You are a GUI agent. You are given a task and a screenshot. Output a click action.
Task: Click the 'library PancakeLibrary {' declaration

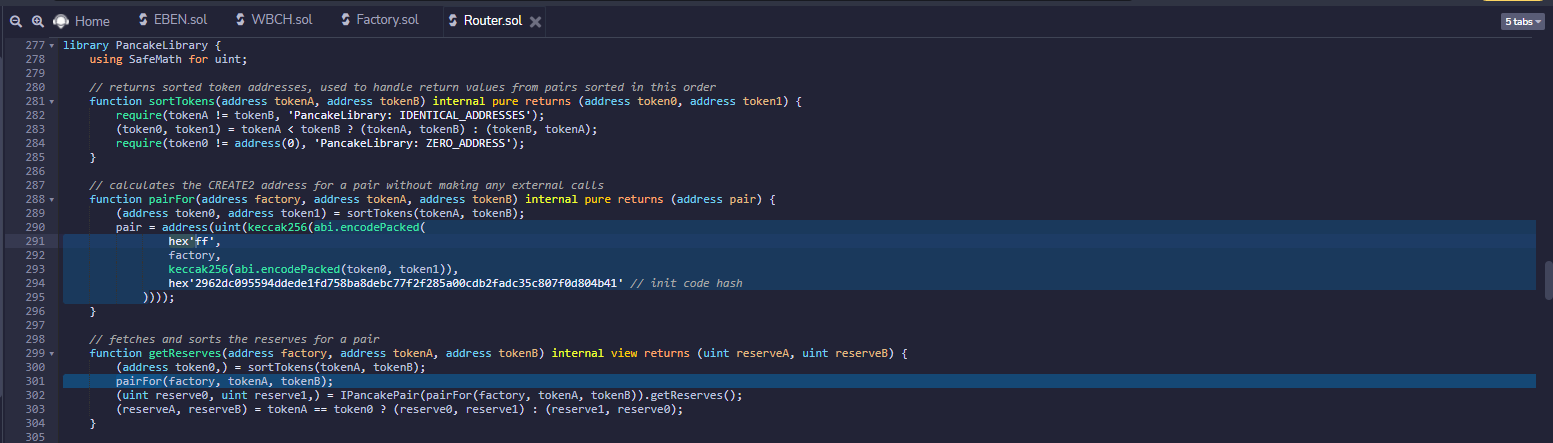(x=141, y=45)
